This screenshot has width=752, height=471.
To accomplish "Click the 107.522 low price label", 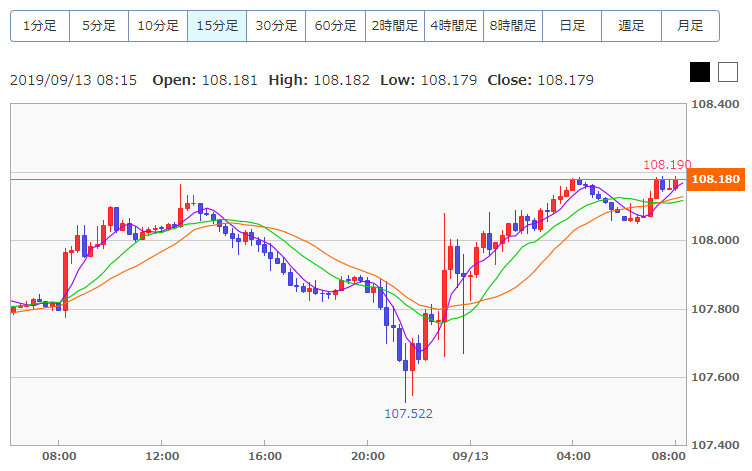I will click(409, 413).
